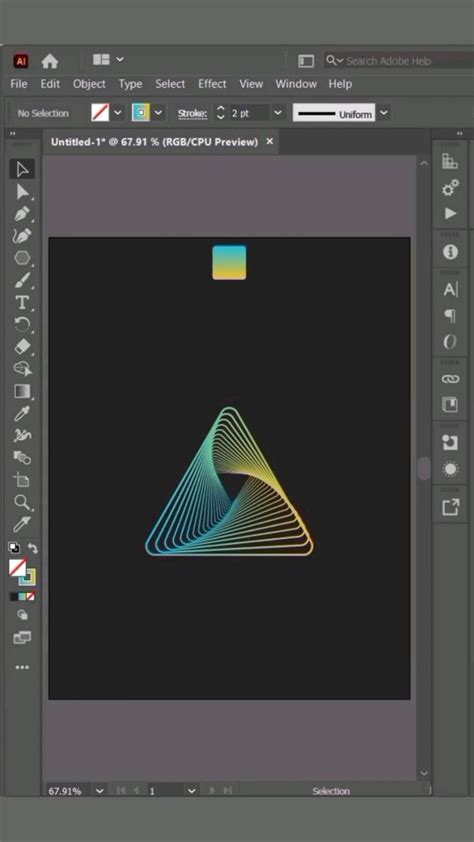This screenshot has width=474, height=842.
Task: Expand the left toolbar panel arrows
Action: (12, 134)
